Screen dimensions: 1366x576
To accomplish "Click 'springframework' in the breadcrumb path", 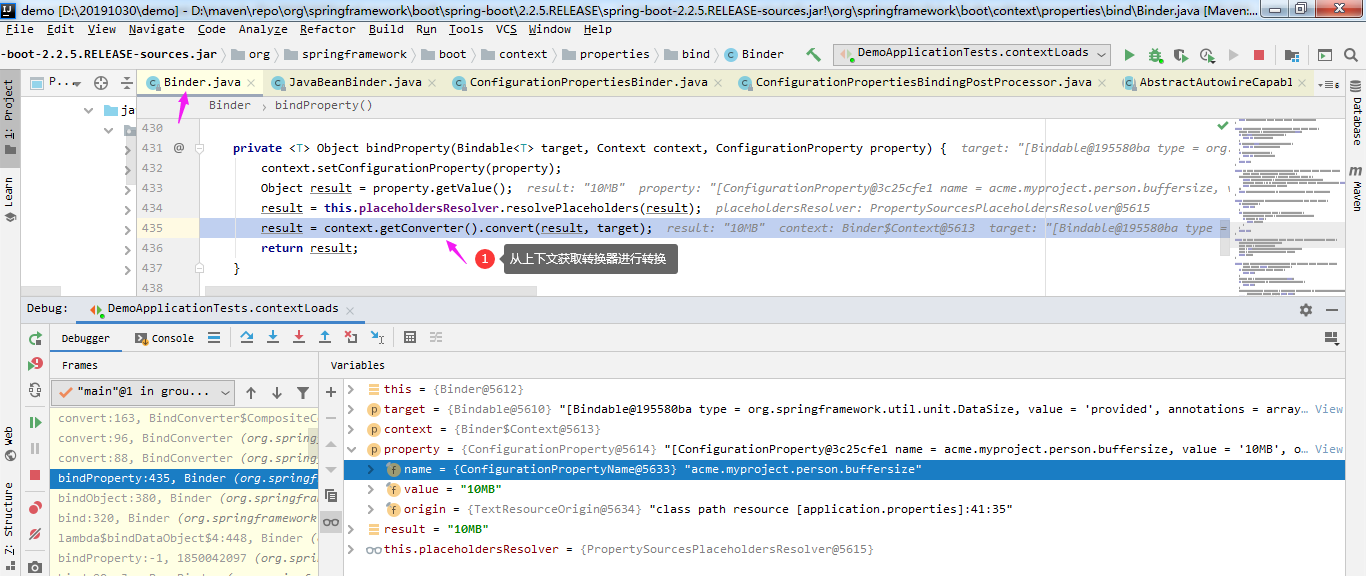I will [x=354, y=54].
